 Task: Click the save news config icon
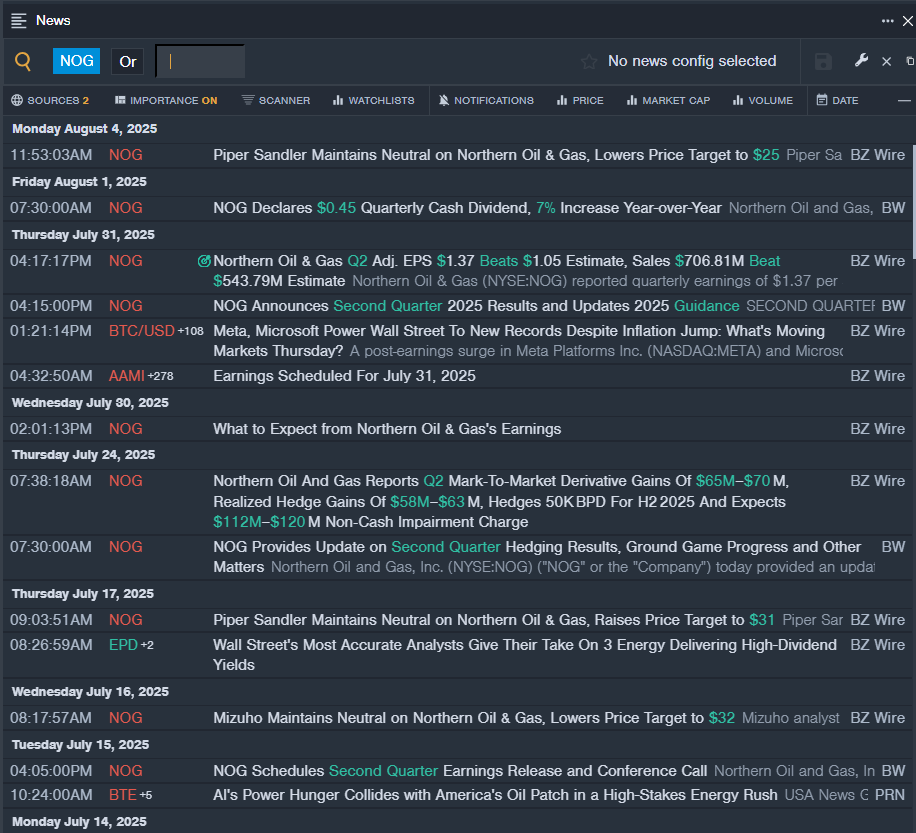tap(823, 61)
